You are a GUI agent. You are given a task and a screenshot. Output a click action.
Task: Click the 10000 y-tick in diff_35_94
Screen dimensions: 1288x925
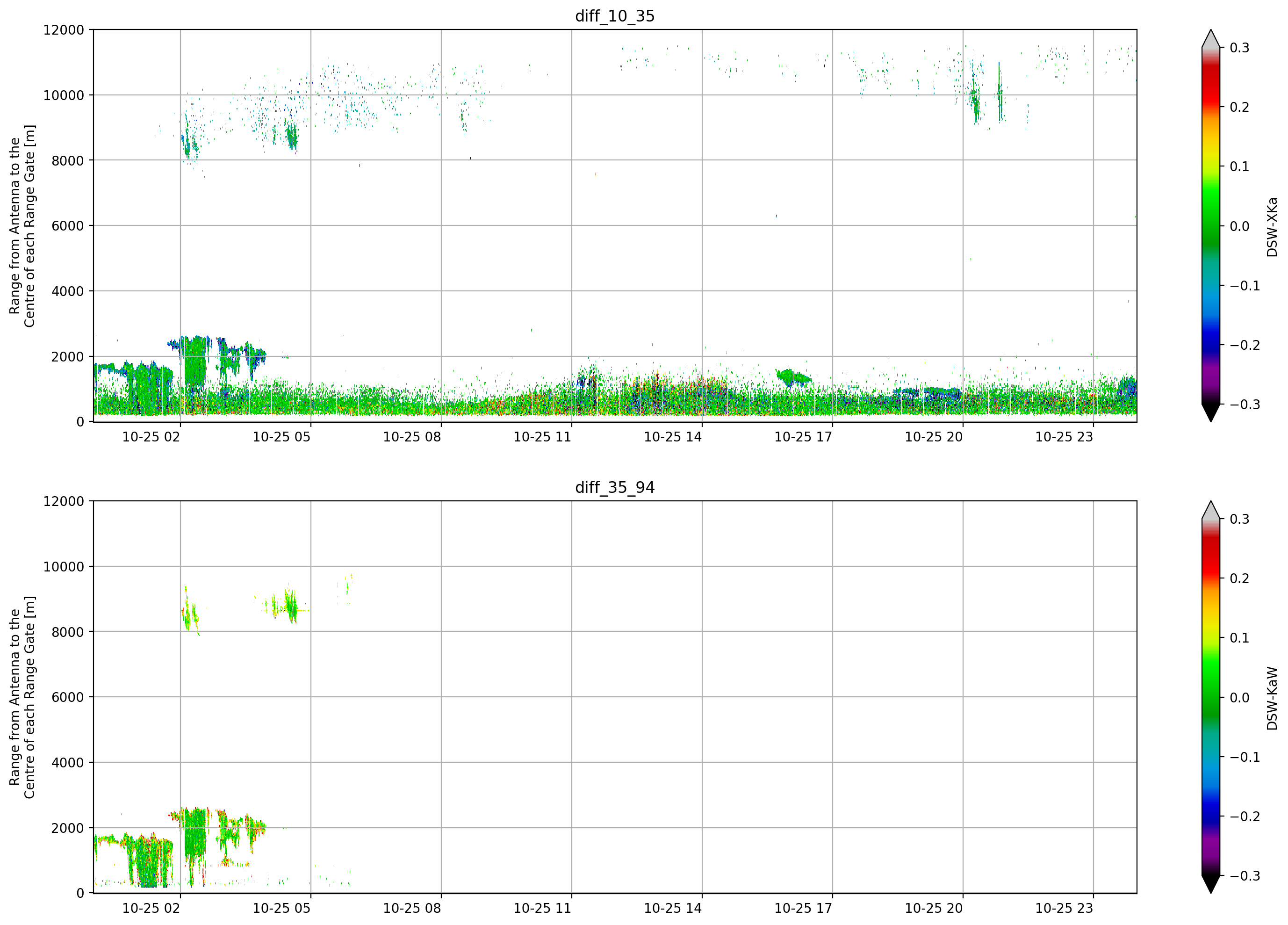(64, 567)
